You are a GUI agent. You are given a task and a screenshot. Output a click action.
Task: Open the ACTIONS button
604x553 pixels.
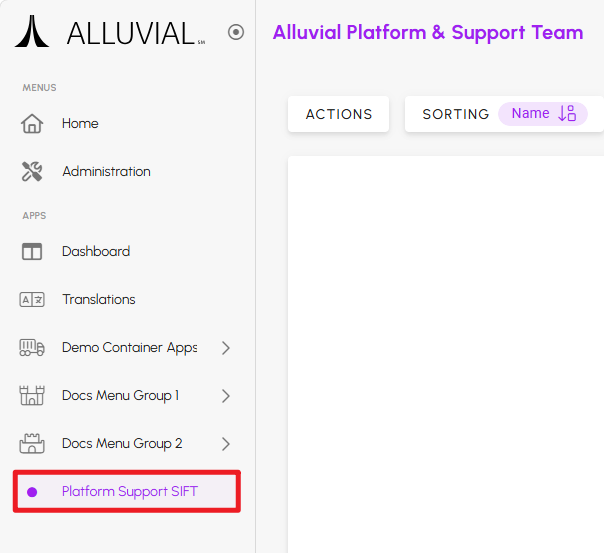point(339,114)
